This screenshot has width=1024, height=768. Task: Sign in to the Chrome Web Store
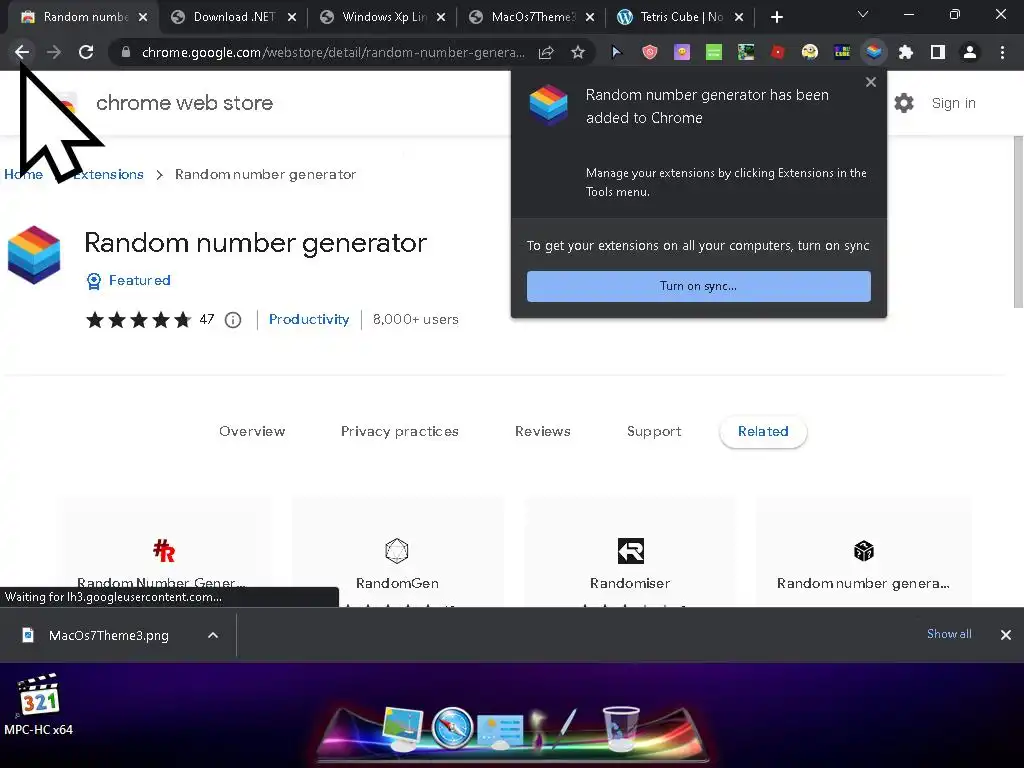click(953, 103)
